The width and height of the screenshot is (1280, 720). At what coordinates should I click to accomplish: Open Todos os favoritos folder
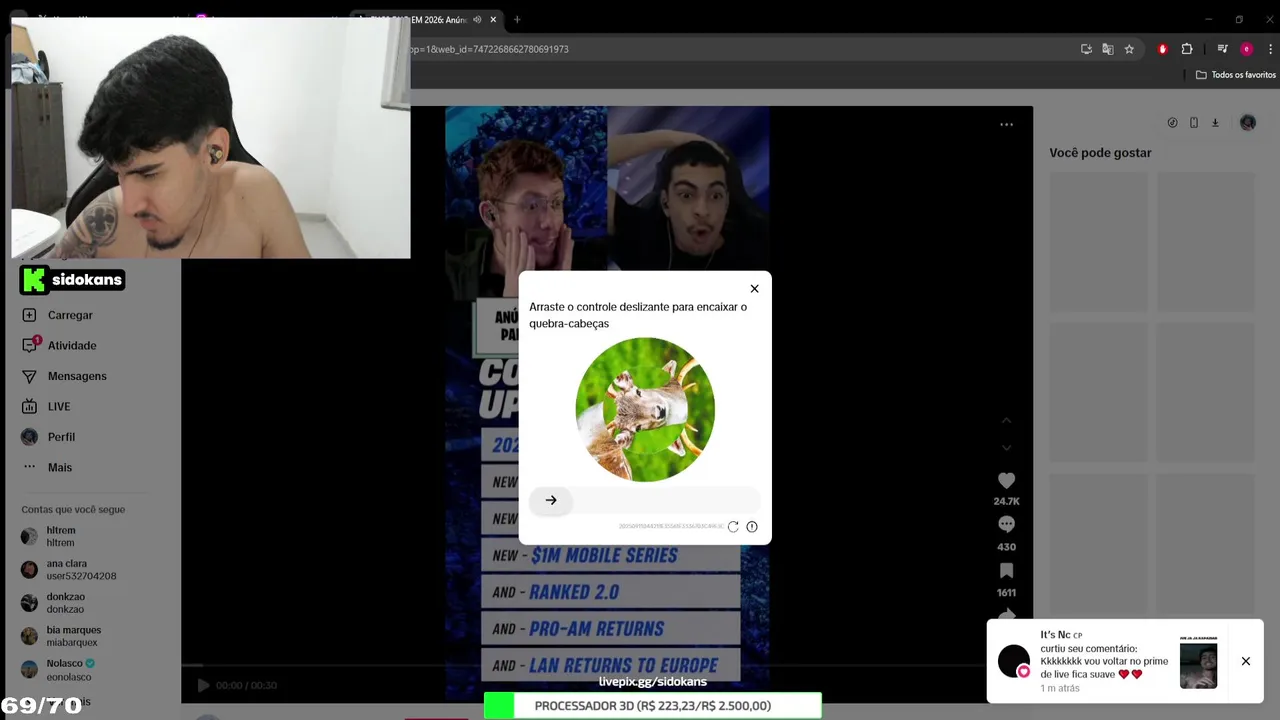click(1236, 75)
